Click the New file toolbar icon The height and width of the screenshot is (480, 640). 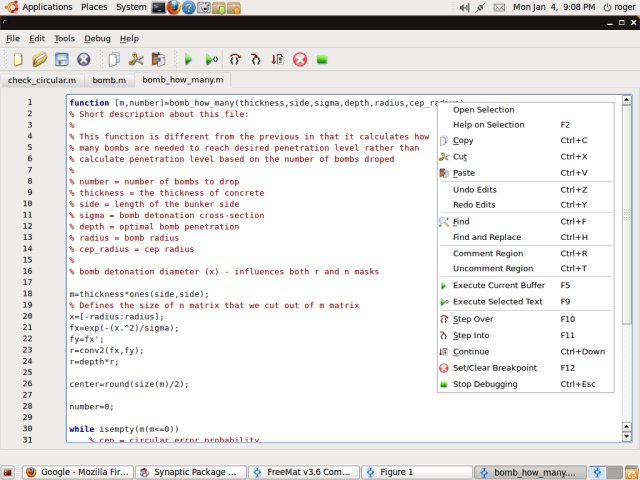[x=16, y=60]
